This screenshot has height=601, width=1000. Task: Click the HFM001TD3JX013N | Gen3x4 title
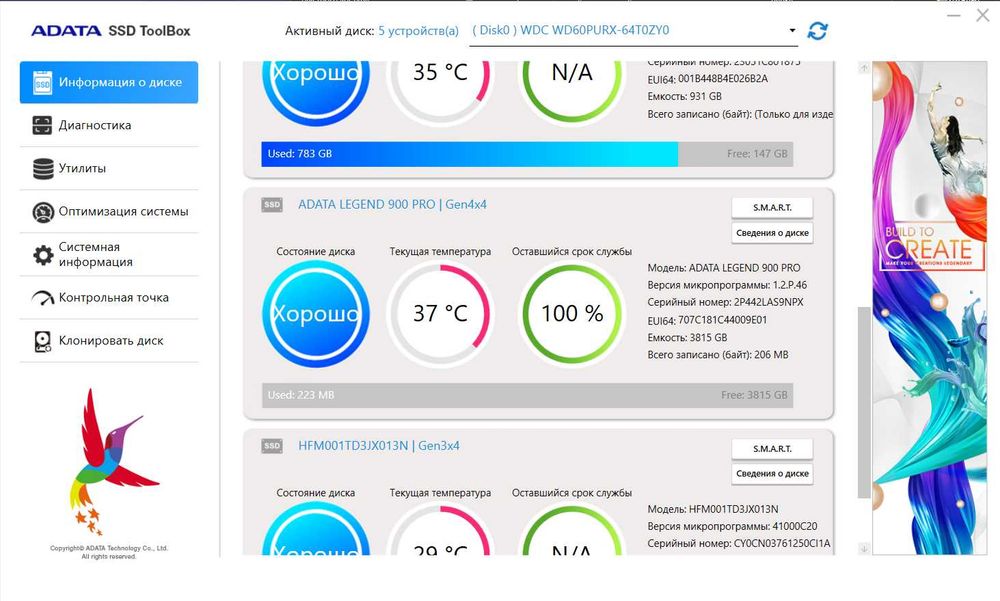(379, 446)
